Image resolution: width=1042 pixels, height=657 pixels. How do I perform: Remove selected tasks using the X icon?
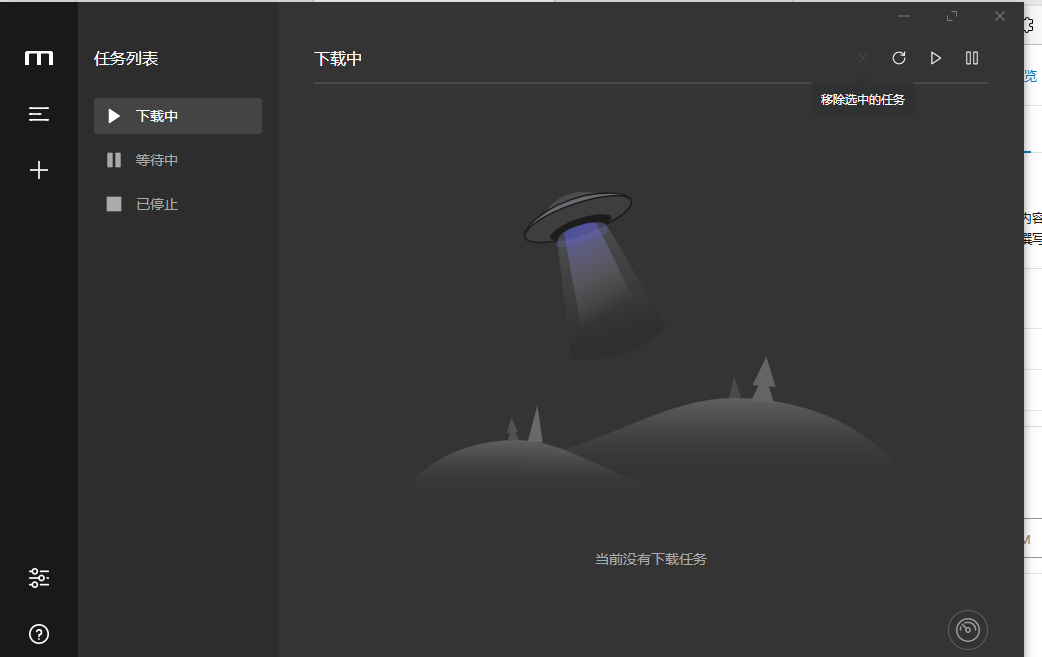point(862,58)
